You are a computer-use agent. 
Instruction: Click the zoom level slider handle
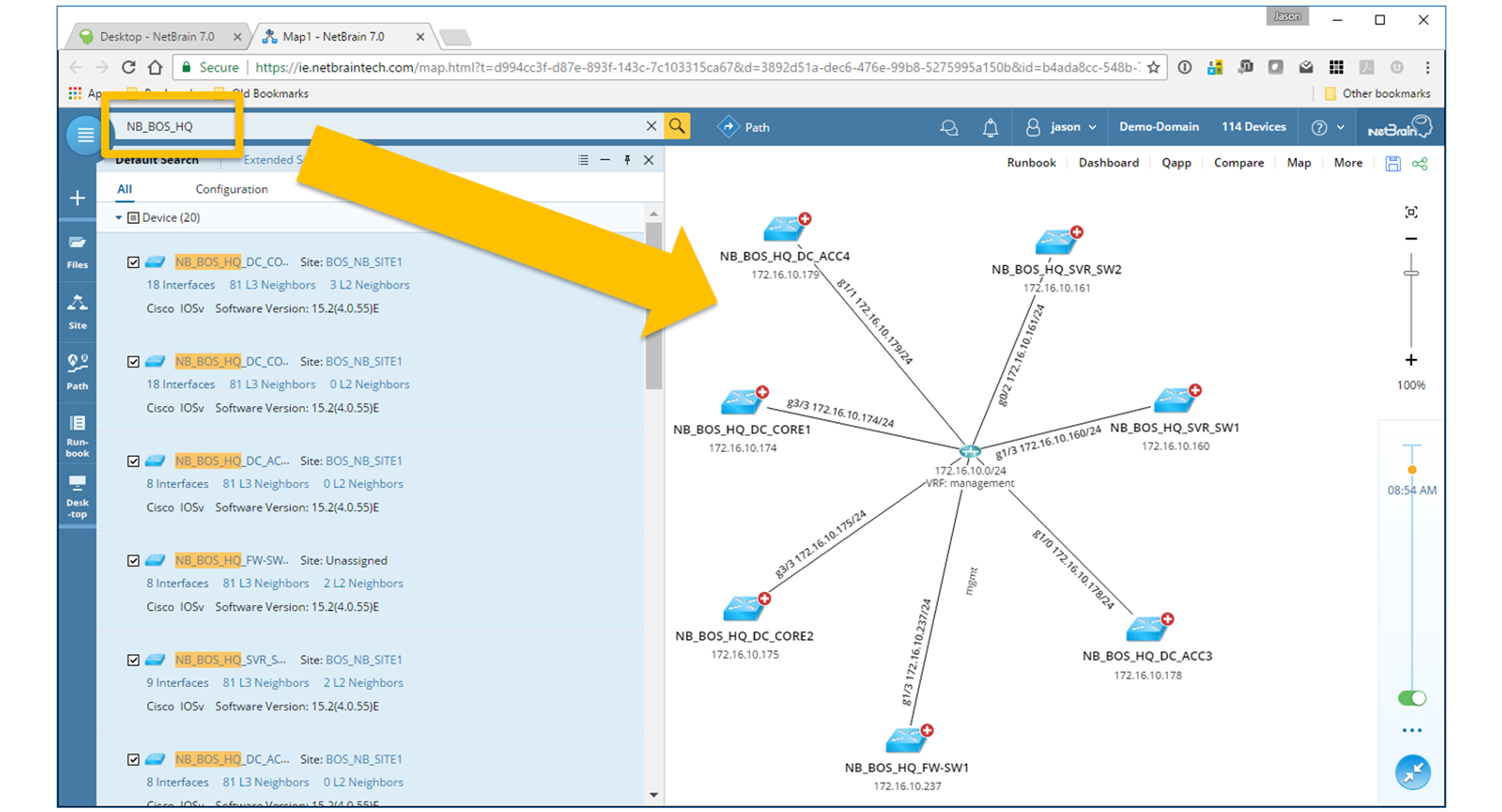click(1411, 272)
